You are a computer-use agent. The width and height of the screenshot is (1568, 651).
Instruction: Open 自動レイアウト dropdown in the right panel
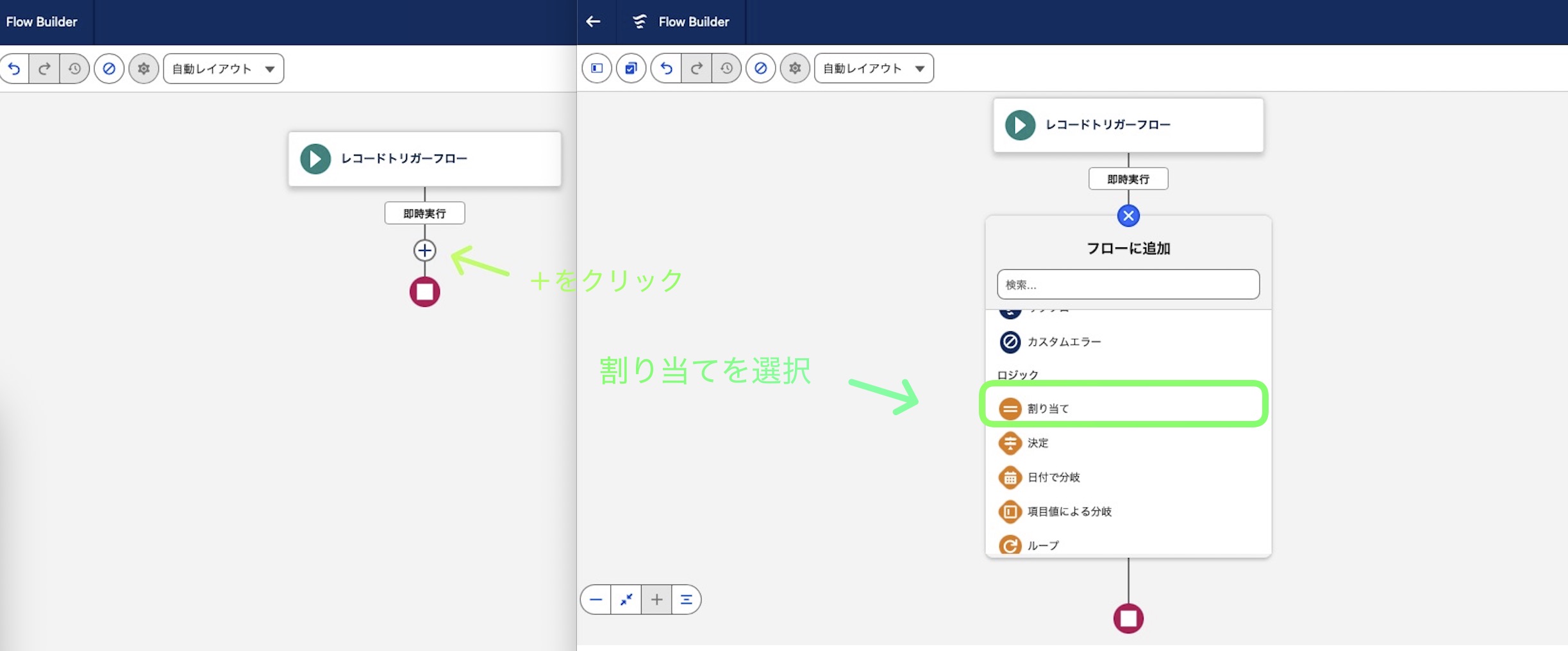pos(874,68)
